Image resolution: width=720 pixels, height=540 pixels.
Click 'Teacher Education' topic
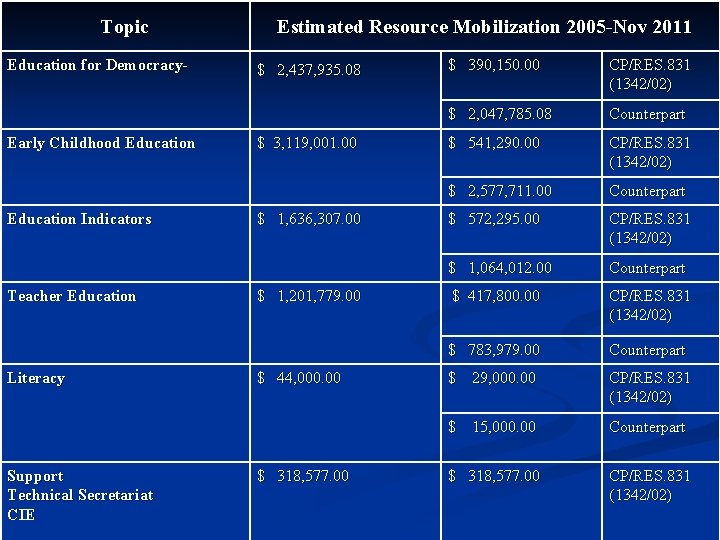pos(125,323)
